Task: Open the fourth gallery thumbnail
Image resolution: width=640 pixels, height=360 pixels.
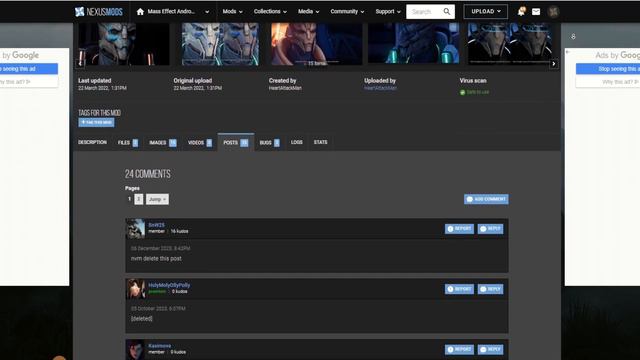Action: [413, 44]
